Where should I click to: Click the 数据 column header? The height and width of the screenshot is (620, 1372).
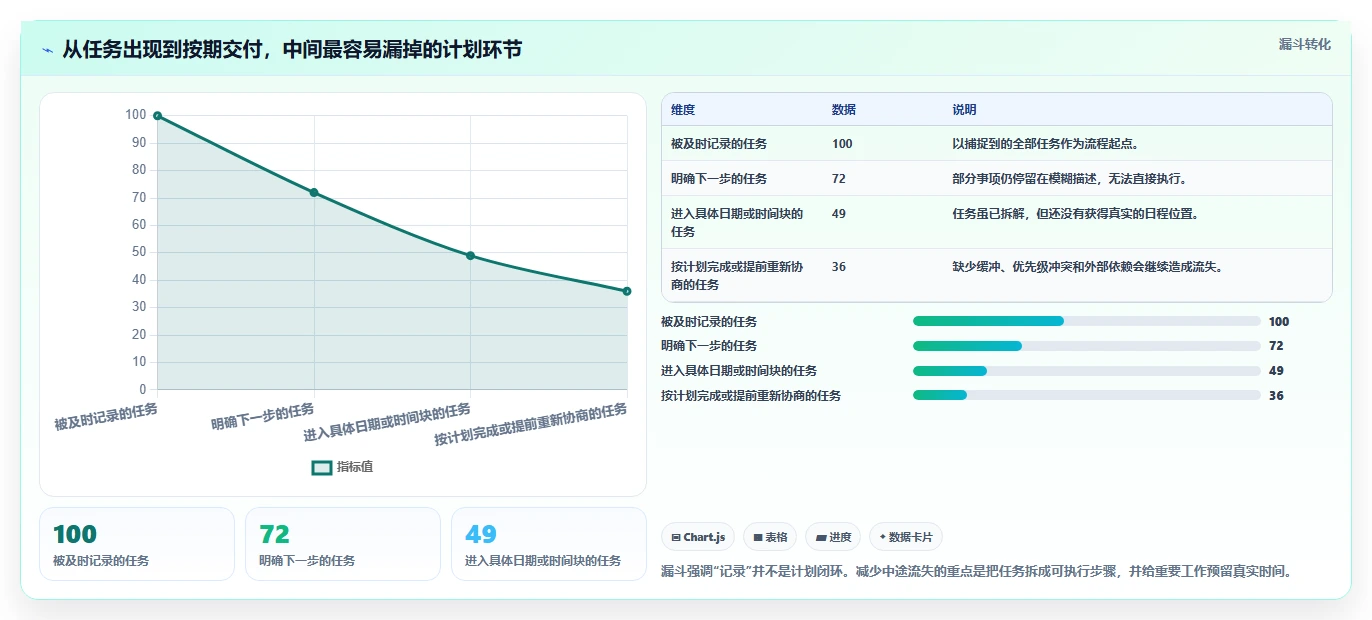tap(844, 110)
